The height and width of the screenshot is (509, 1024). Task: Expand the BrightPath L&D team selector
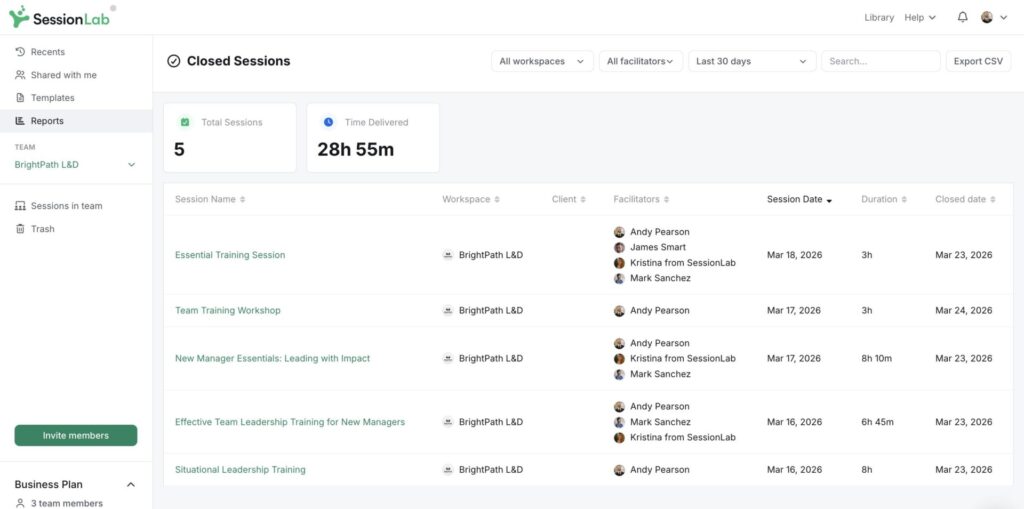(x=76, y=165)
